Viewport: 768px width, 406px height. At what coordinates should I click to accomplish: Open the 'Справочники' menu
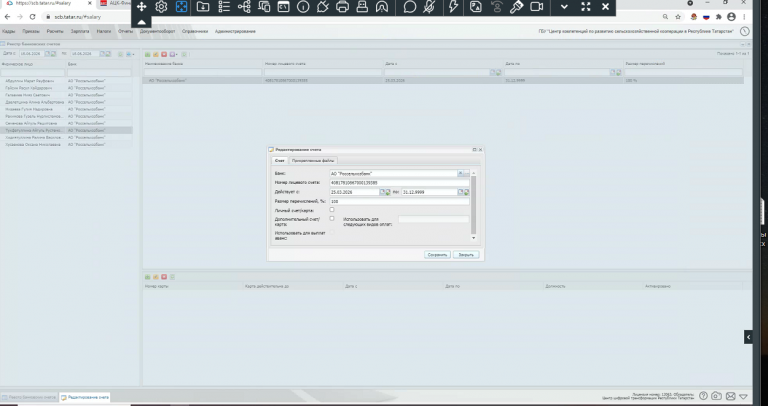195,31
